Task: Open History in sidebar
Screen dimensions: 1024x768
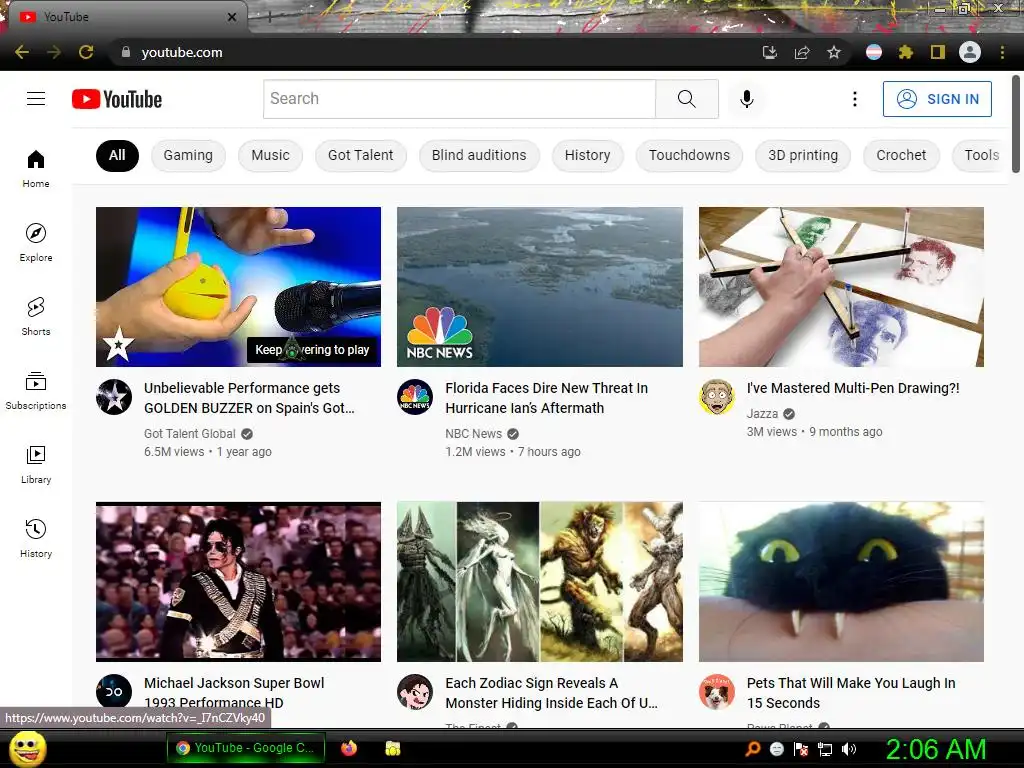Action: point(36,538)
